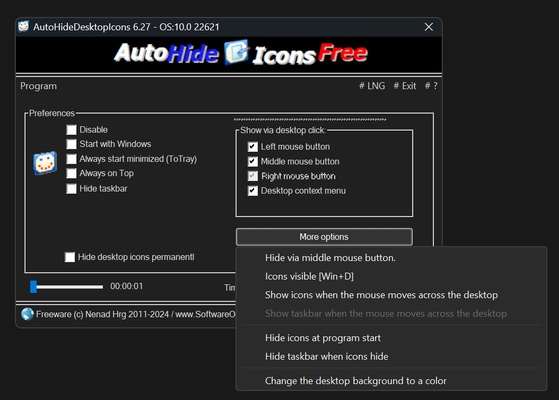Click the globe icon in the status bar

(27, 314)
